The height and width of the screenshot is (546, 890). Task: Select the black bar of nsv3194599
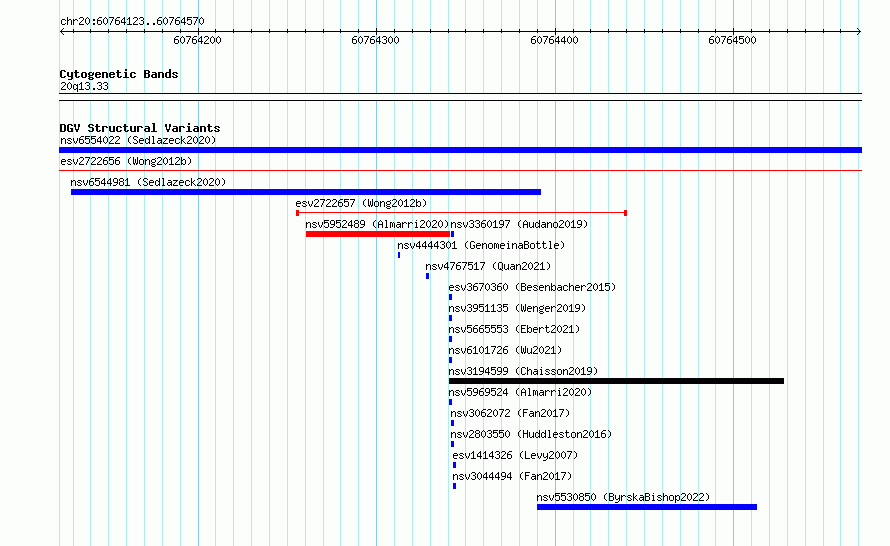pos(616,381)
